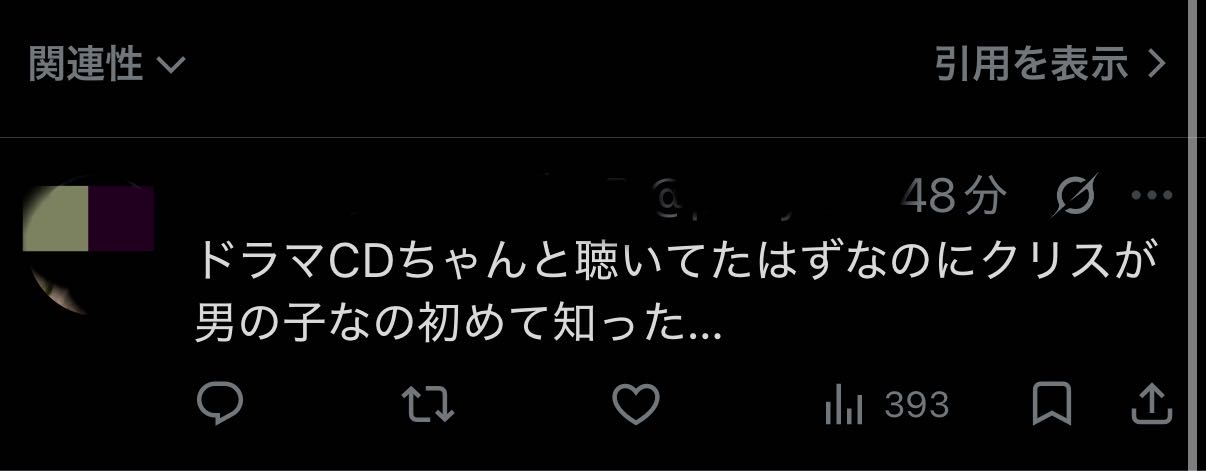This screenshot has width=1206, height=471.
Task: Reply to the クリス drama CD post
Action: click(x=220, y=404)
